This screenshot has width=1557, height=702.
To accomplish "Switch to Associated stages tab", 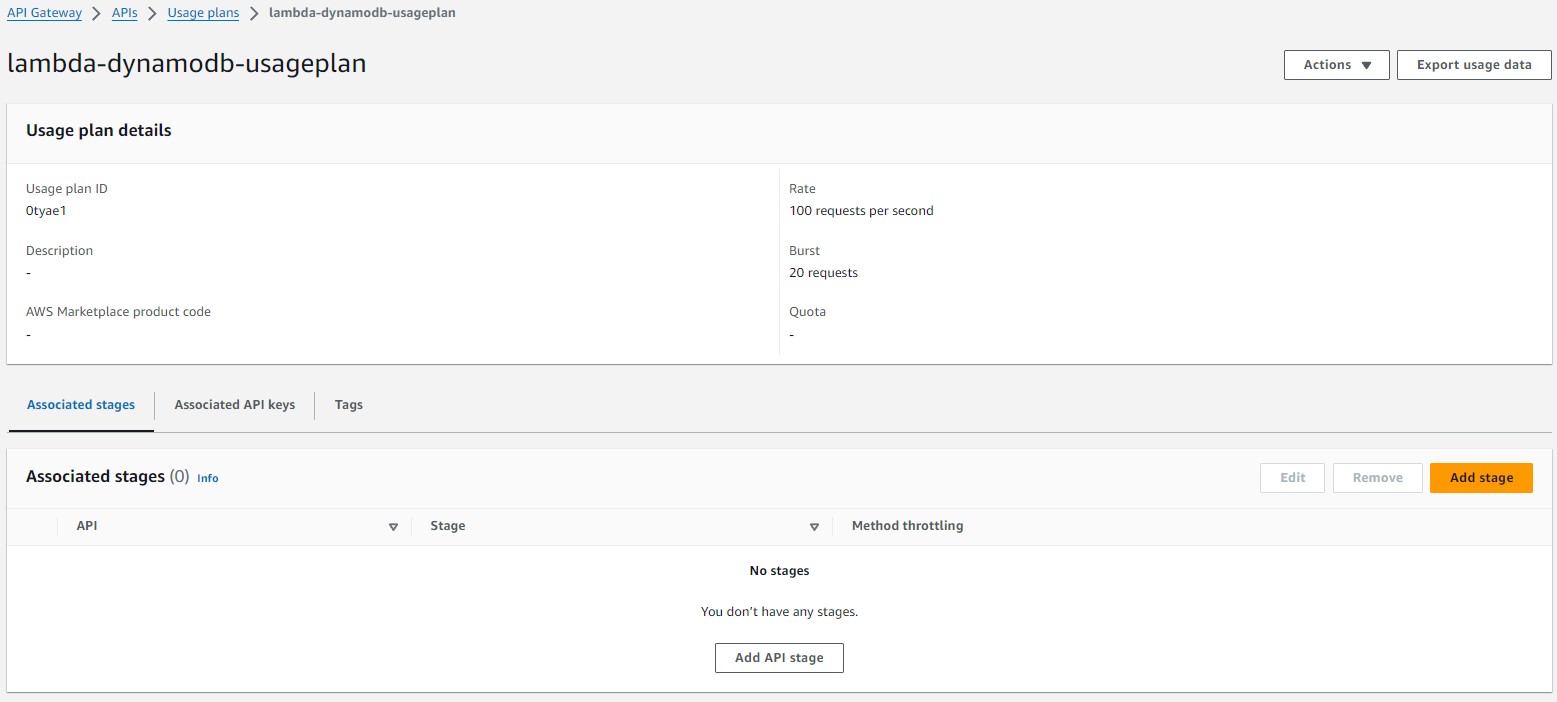I will [x=81, y=405].
